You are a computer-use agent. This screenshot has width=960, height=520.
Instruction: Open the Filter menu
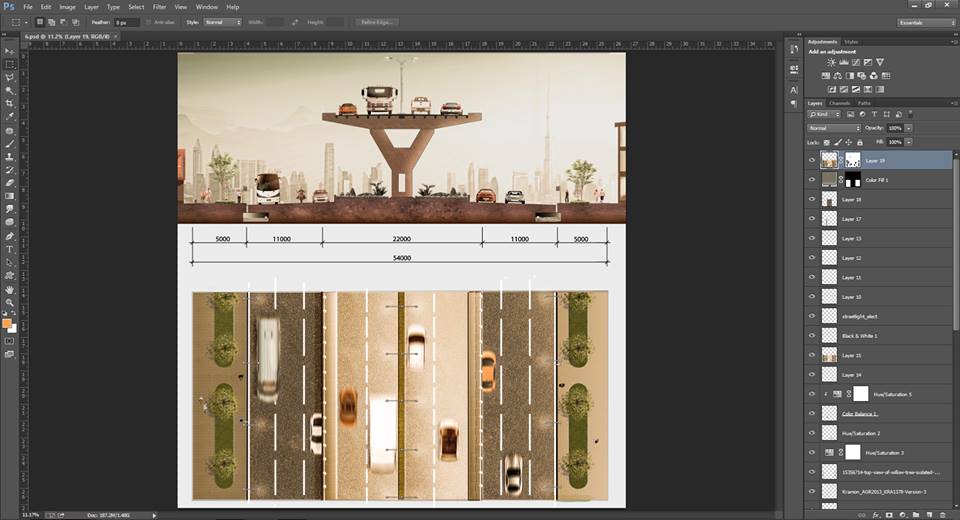160,6
